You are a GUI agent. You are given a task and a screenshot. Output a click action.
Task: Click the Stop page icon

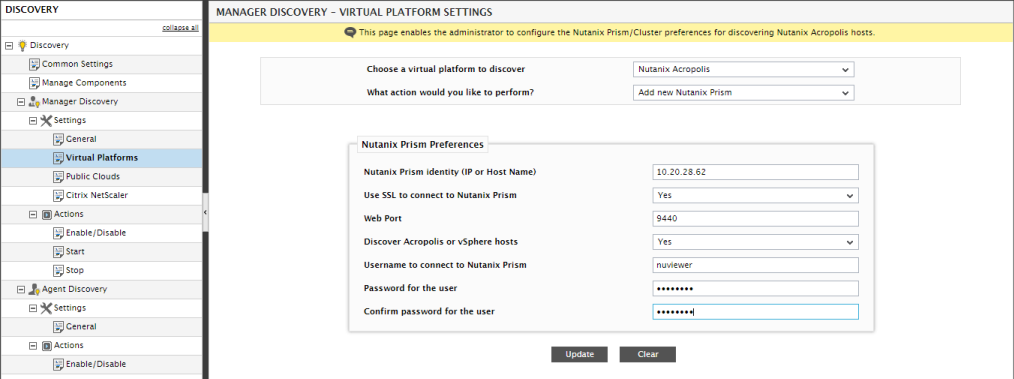[x=58, y=270]
